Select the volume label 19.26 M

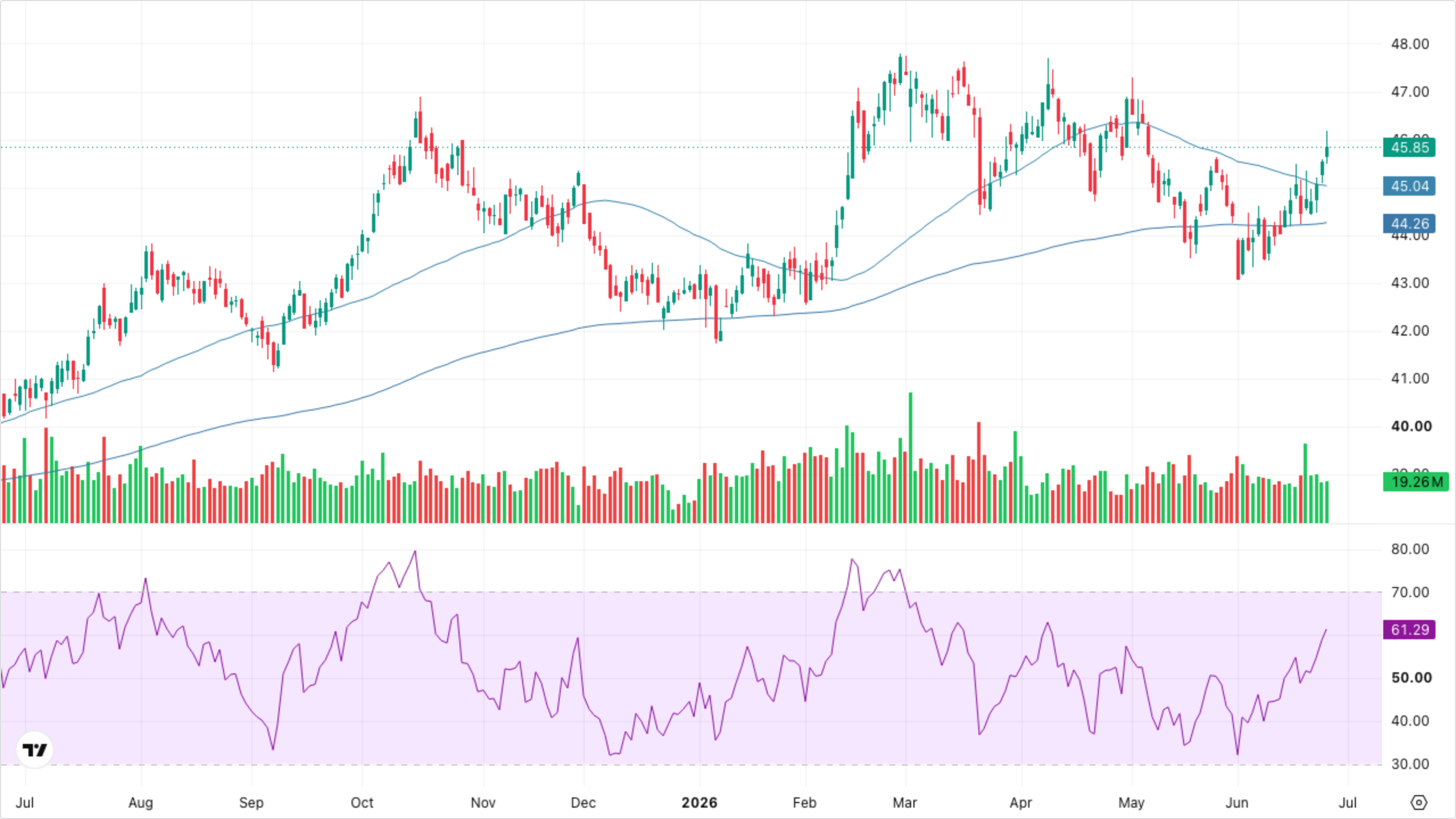click(x=1416, y=482)
